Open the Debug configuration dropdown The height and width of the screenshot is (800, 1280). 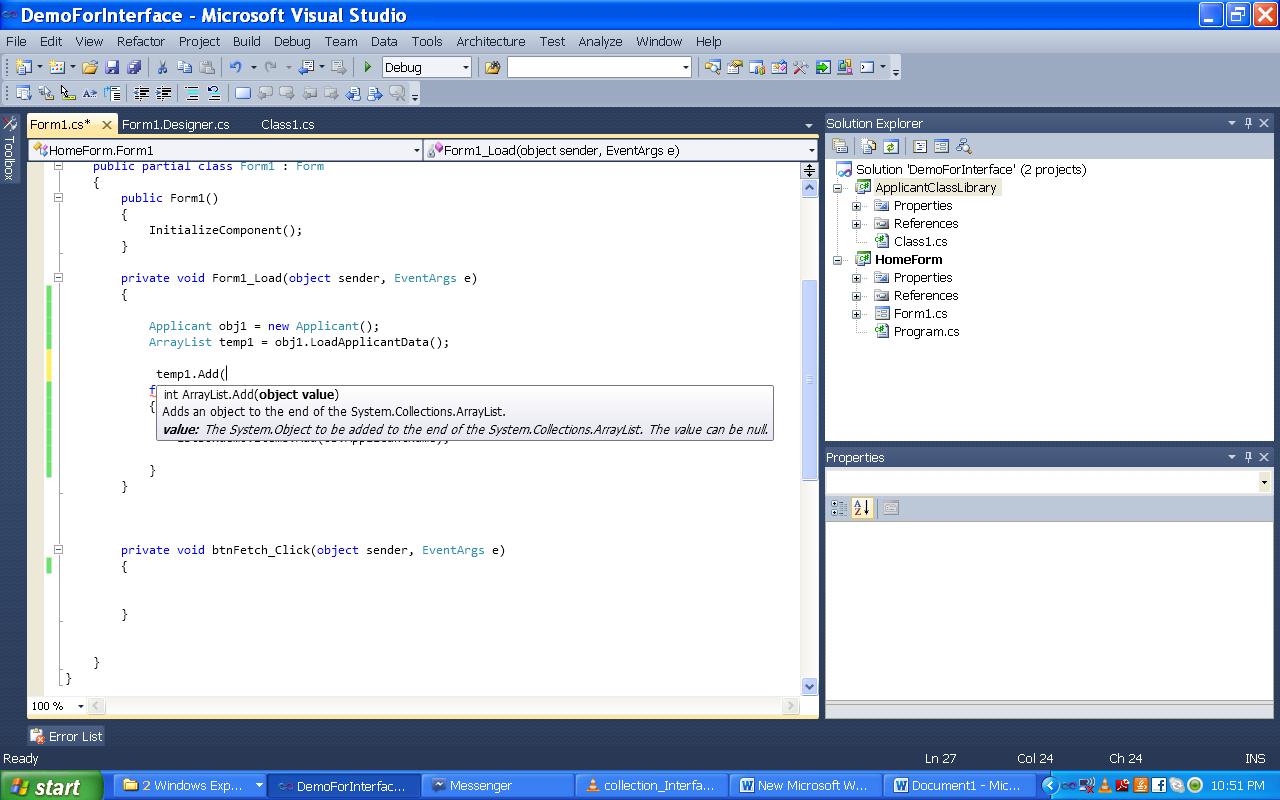[465, 67]
